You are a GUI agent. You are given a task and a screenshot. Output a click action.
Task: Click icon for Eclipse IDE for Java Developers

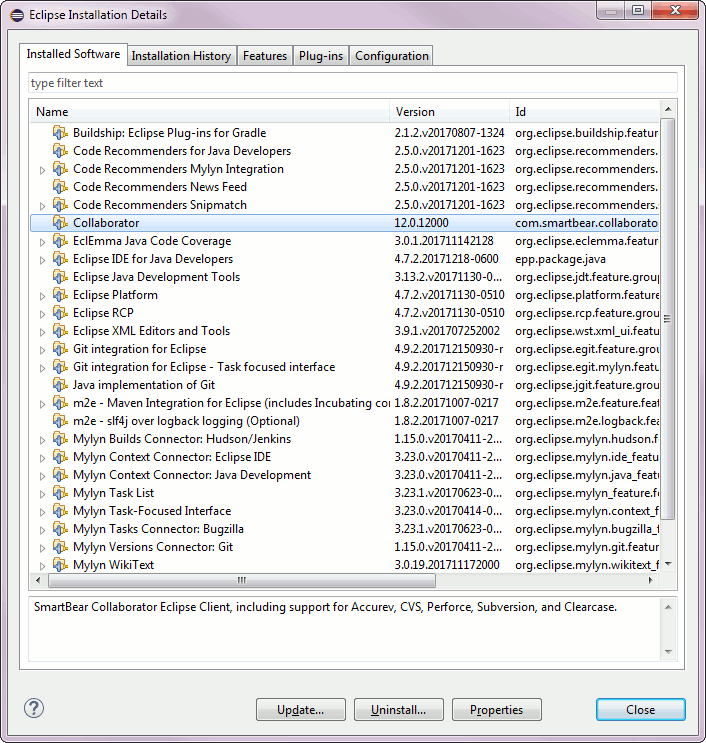coord(60,259)
